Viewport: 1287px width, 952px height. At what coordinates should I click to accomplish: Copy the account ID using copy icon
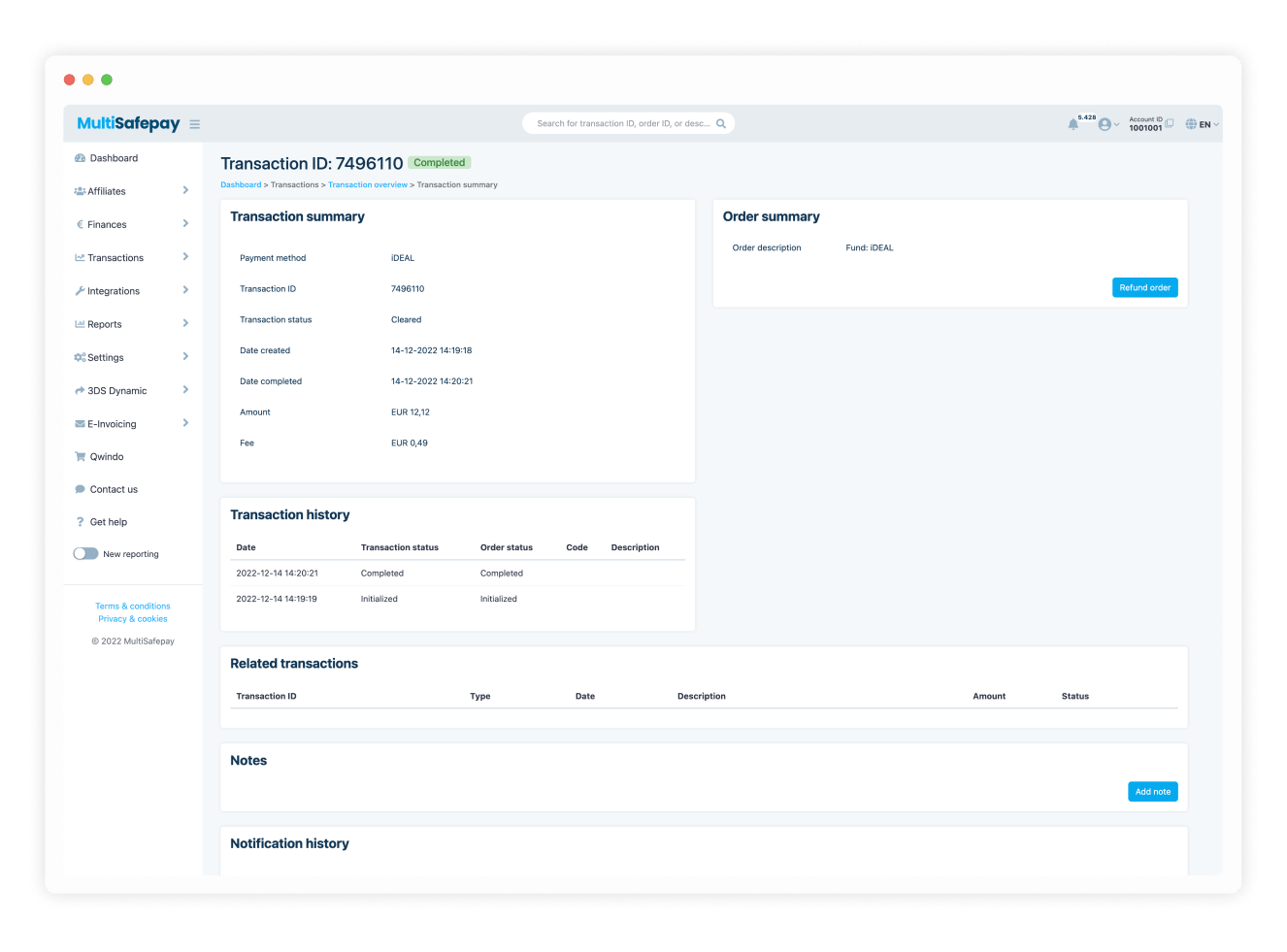pyautogui.click(x=1170, y=123)
